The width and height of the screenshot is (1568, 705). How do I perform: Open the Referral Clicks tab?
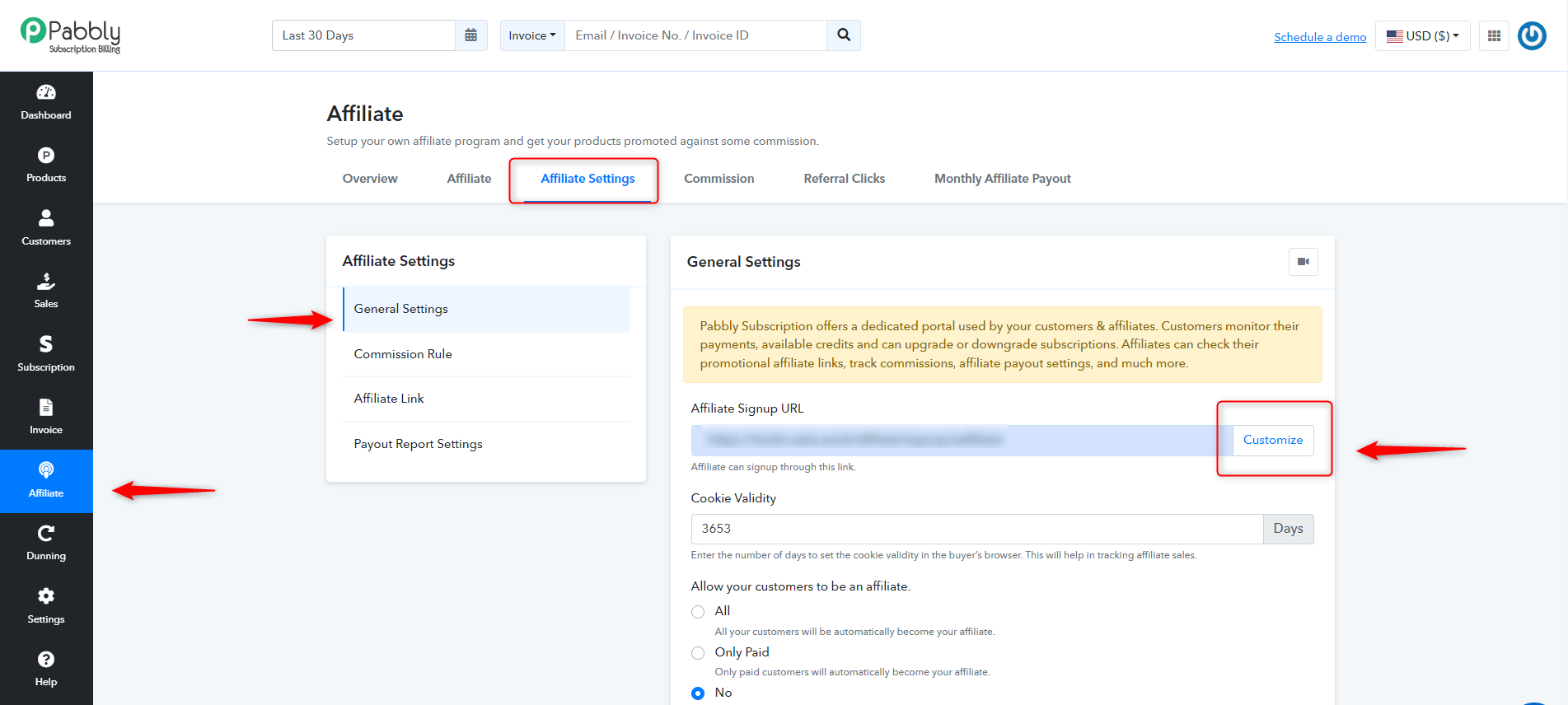[x=845, y=179]
